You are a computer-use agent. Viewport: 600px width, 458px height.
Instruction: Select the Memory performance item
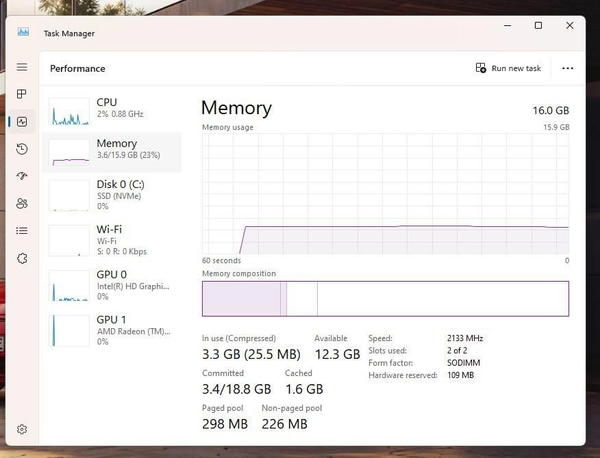click(112, 152)
